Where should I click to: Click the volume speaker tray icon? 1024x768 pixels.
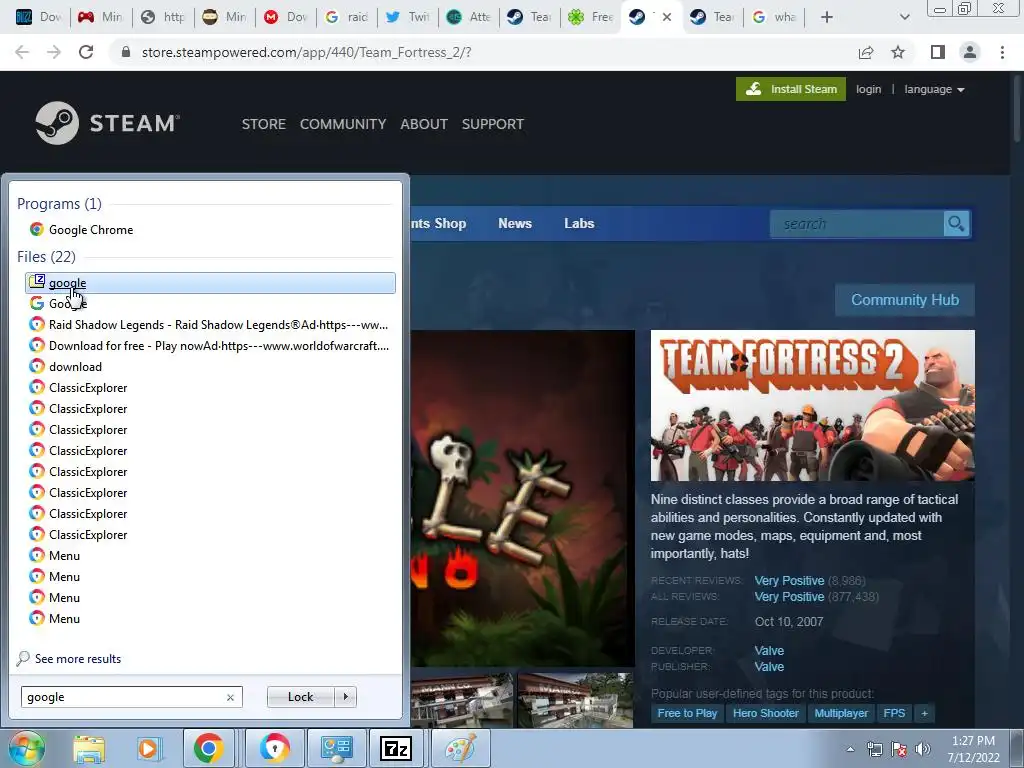(x=922, y=749)
